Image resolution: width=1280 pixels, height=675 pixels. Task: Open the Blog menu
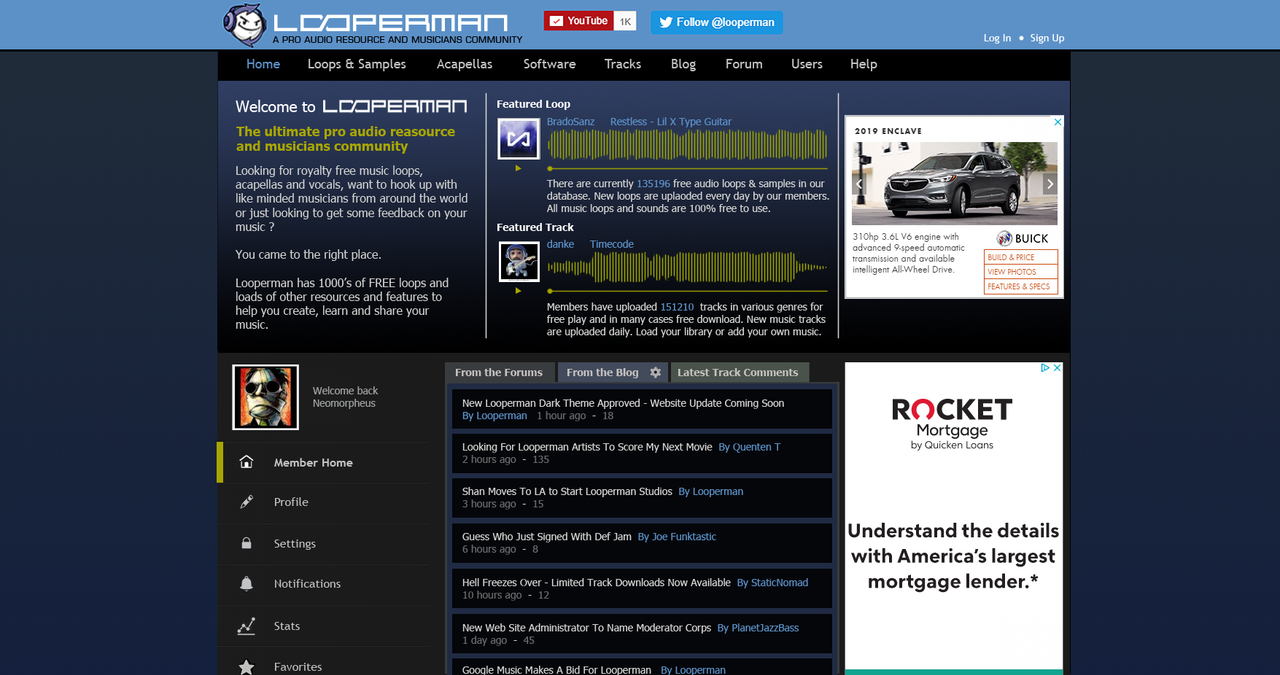tap(684, 64)
